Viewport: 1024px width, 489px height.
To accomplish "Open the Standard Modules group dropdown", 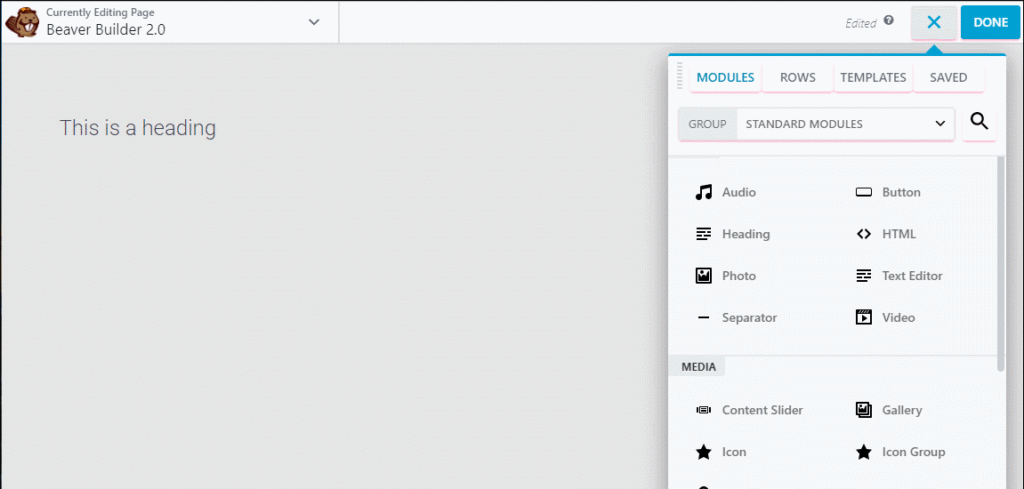I will pyautogui.click(x=846, y=124).
